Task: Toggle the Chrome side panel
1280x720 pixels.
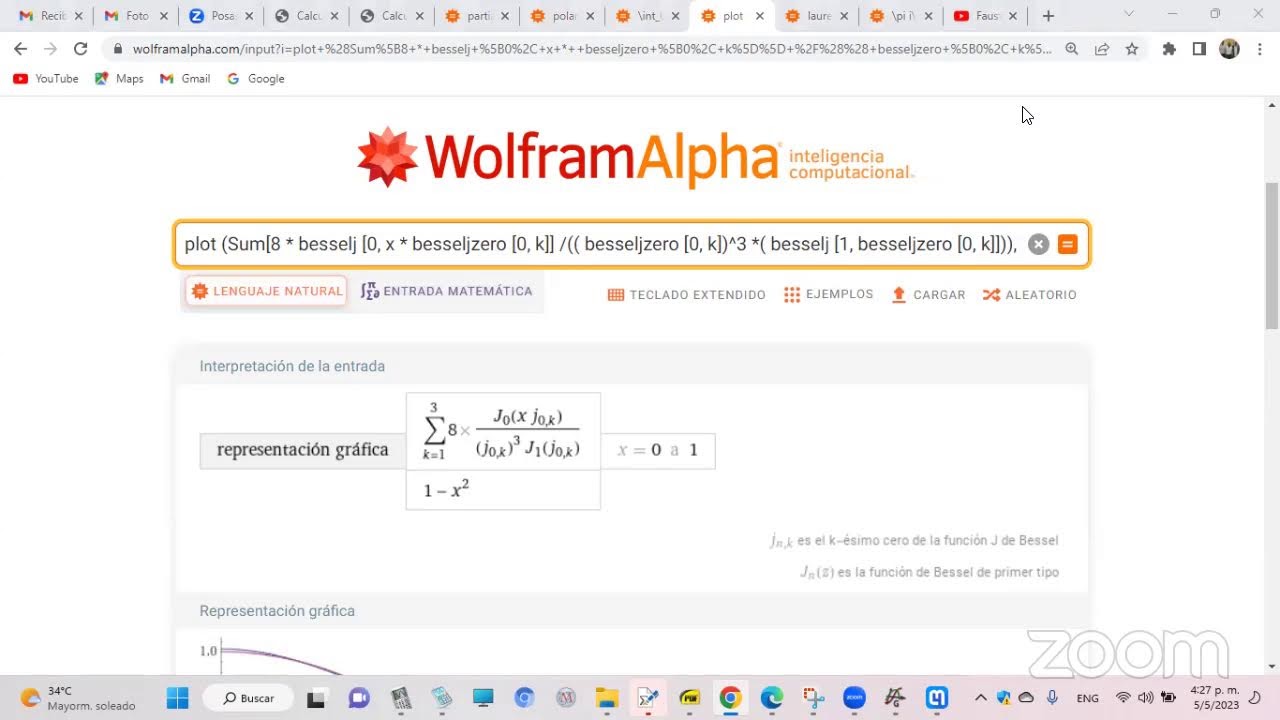Action: (1199, 48)
